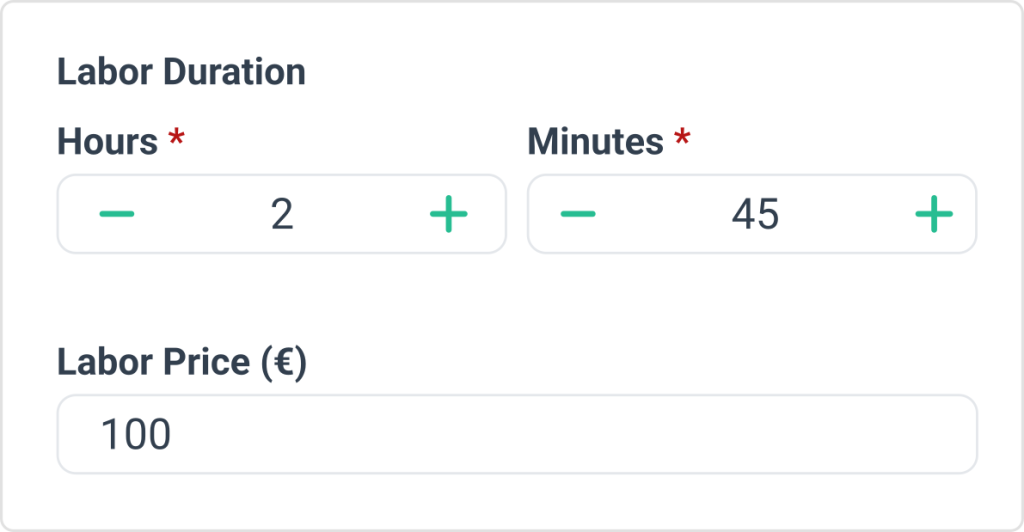Click the empty right end of Labor Price field
Image resolution: width=1024 pixels, height=532 pixels.
click(x=900, y=434)
